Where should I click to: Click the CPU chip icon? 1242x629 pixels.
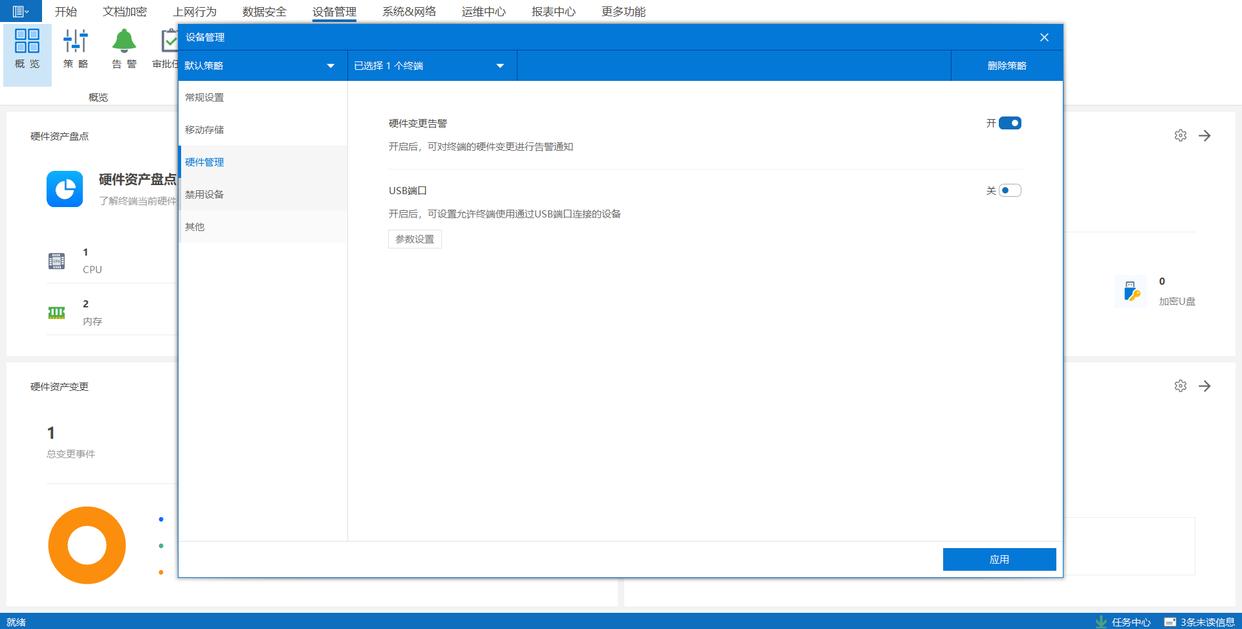57,261
